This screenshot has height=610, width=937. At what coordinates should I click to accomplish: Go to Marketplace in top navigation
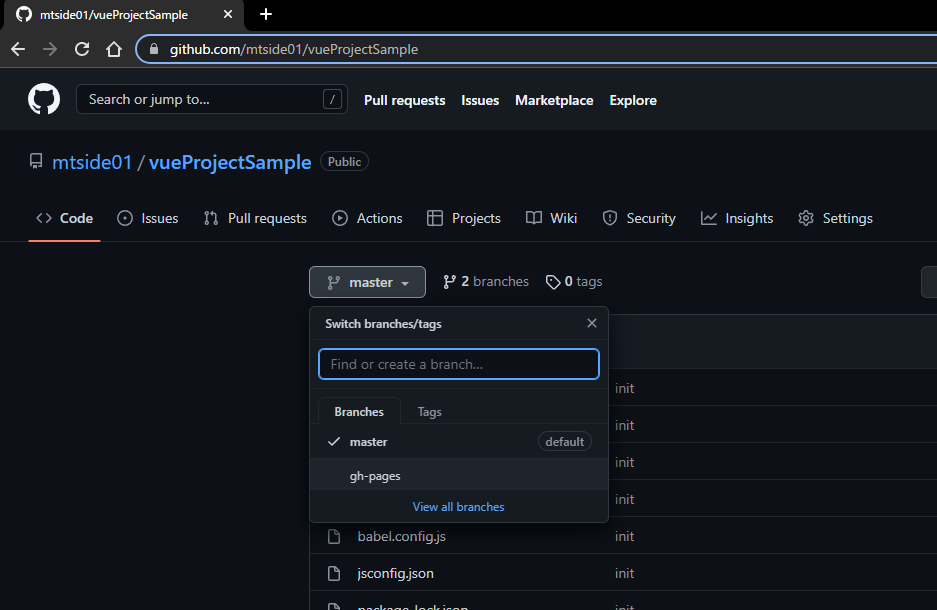554,100
